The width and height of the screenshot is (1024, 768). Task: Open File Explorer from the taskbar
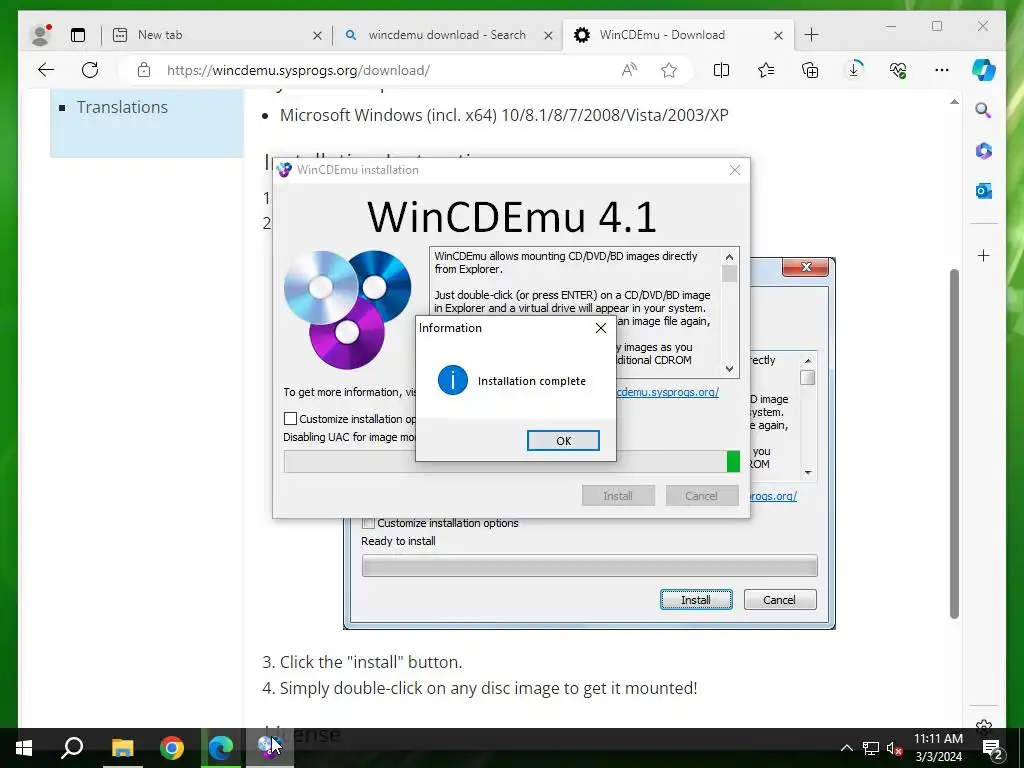[x=122, y=748]
